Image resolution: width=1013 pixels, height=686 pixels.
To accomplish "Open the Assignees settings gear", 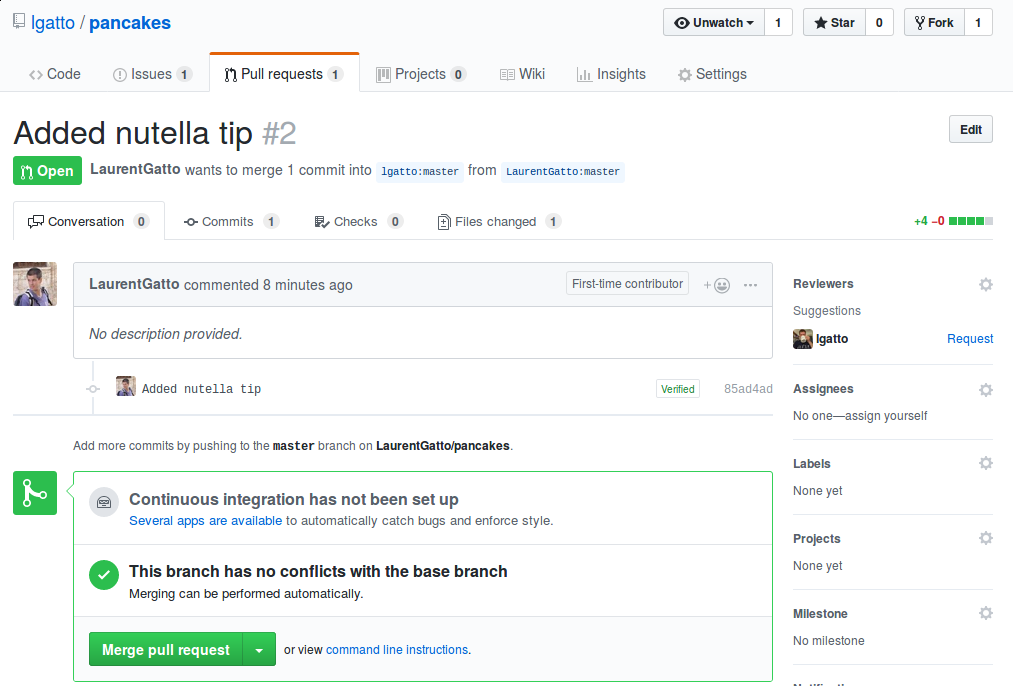I will [x=986, y=390].
